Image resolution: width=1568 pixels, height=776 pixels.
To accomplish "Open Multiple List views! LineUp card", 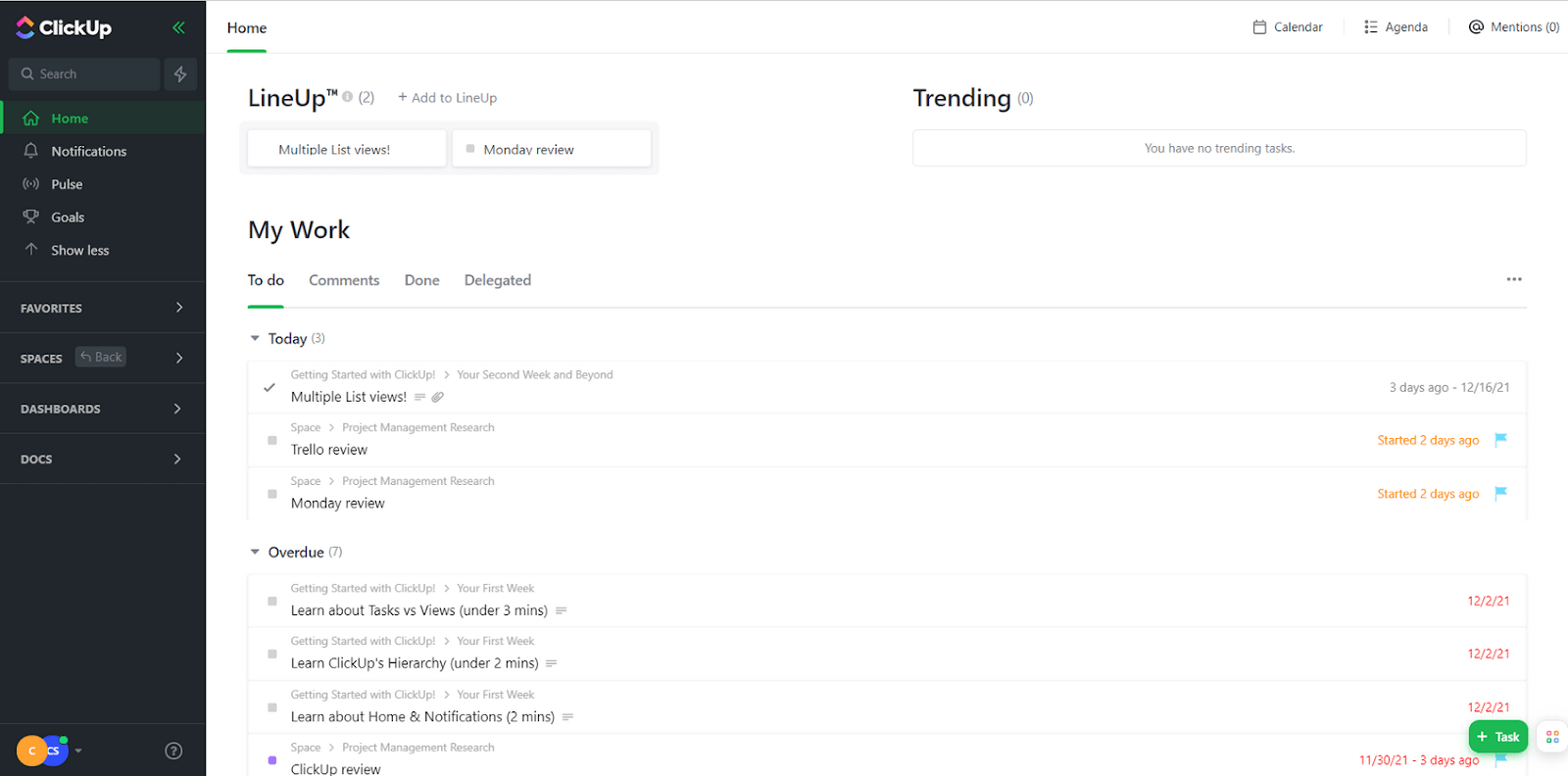I will [347, 149].
